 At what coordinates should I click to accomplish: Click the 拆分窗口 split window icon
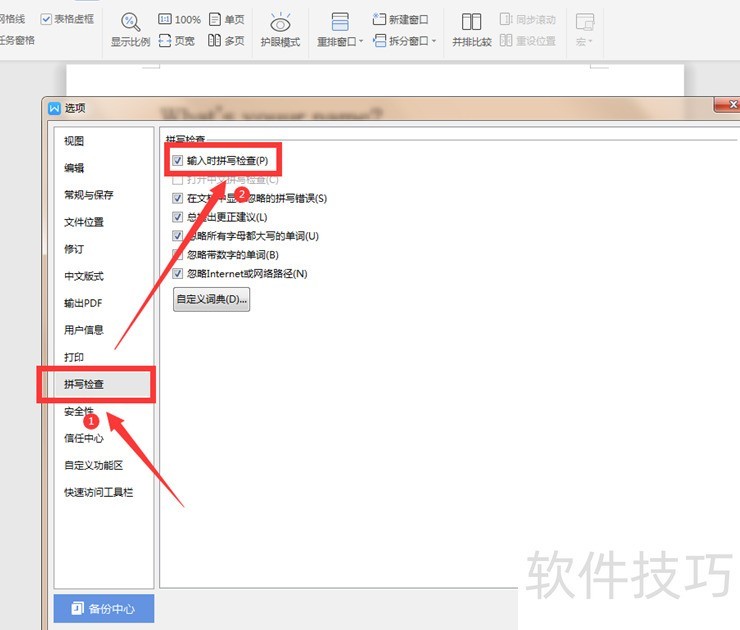point(379,41)
